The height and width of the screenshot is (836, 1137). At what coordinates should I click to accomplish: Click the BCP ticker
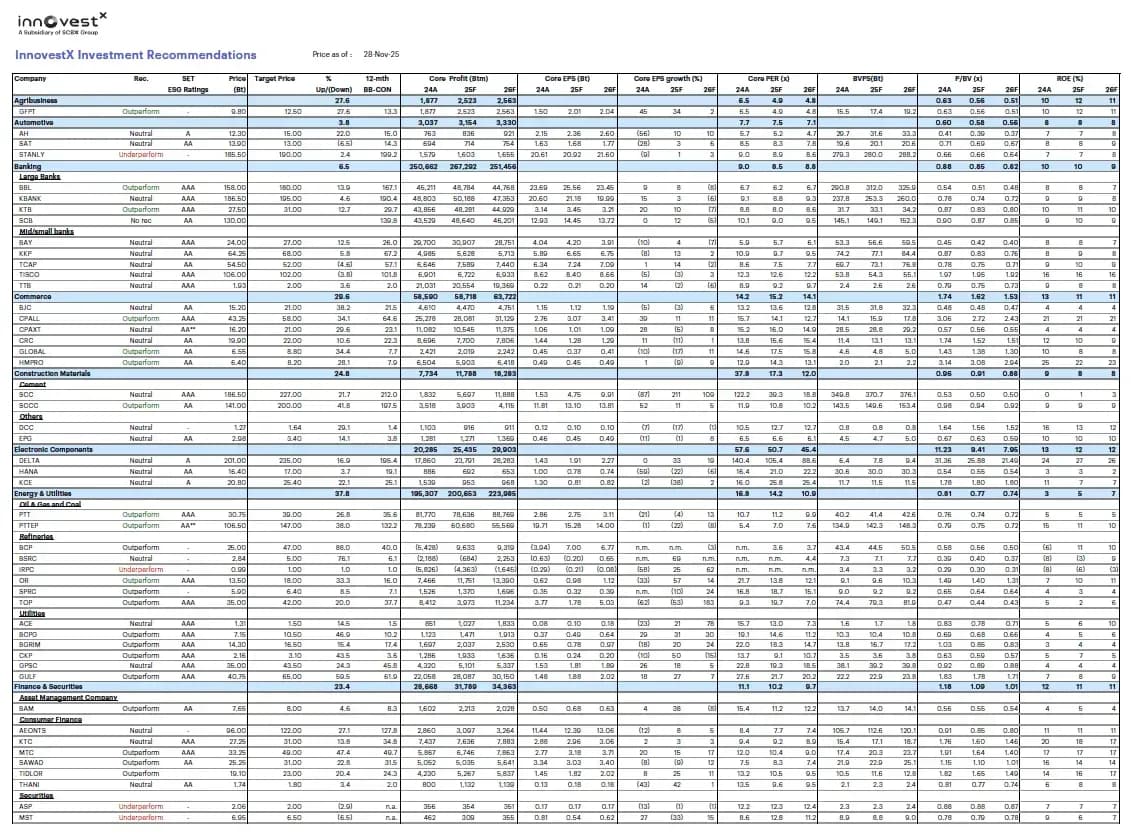click(25, 547)
